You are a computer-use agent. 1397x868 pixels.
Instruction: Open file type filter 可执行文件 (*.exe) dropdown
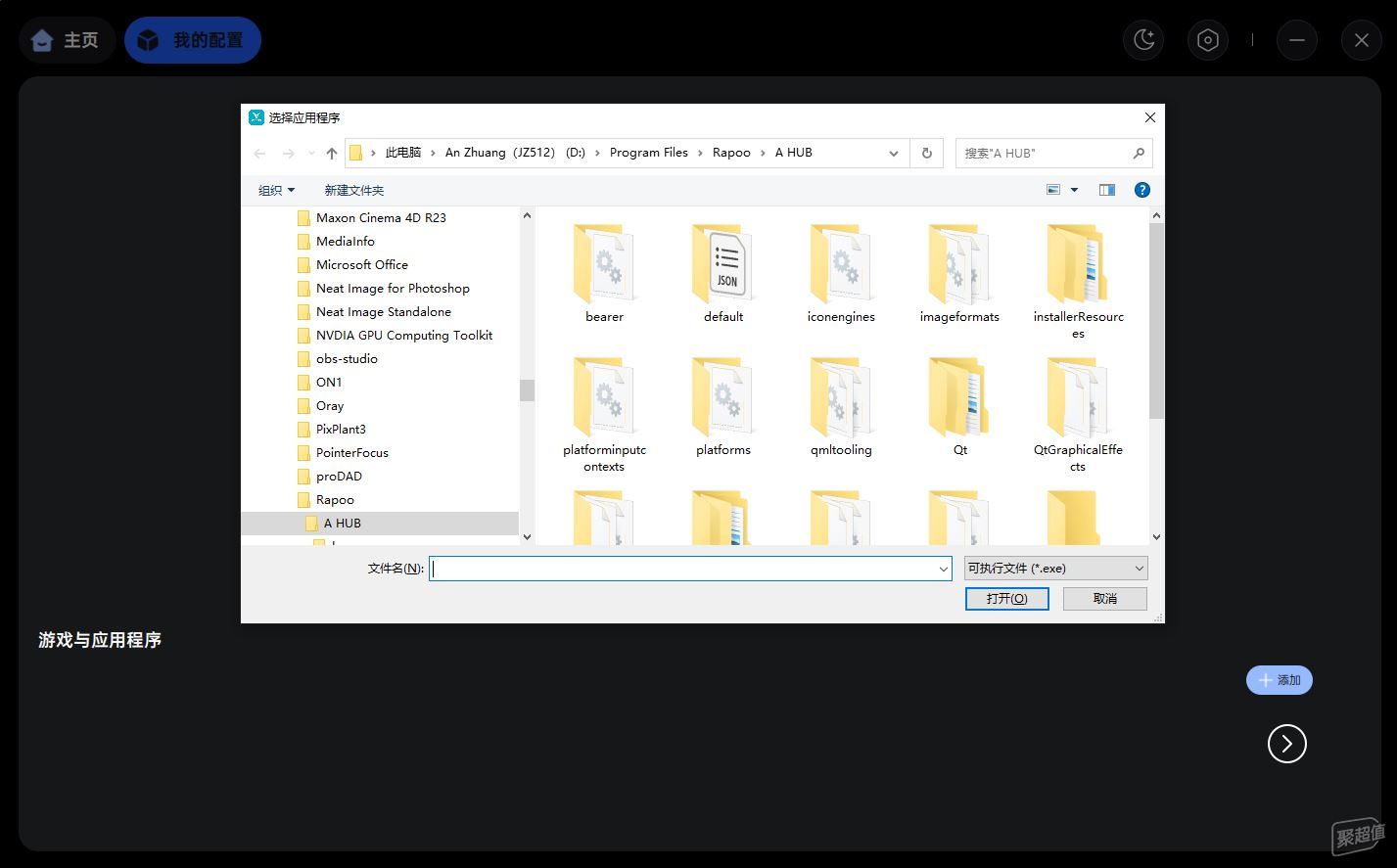(x=1055, y=569)
